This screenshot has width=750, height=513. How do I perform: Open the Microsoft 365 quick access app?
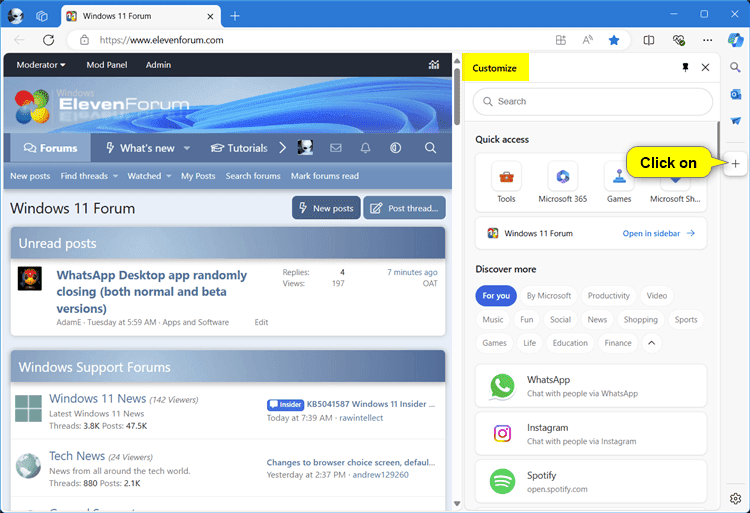click(562, 183)
